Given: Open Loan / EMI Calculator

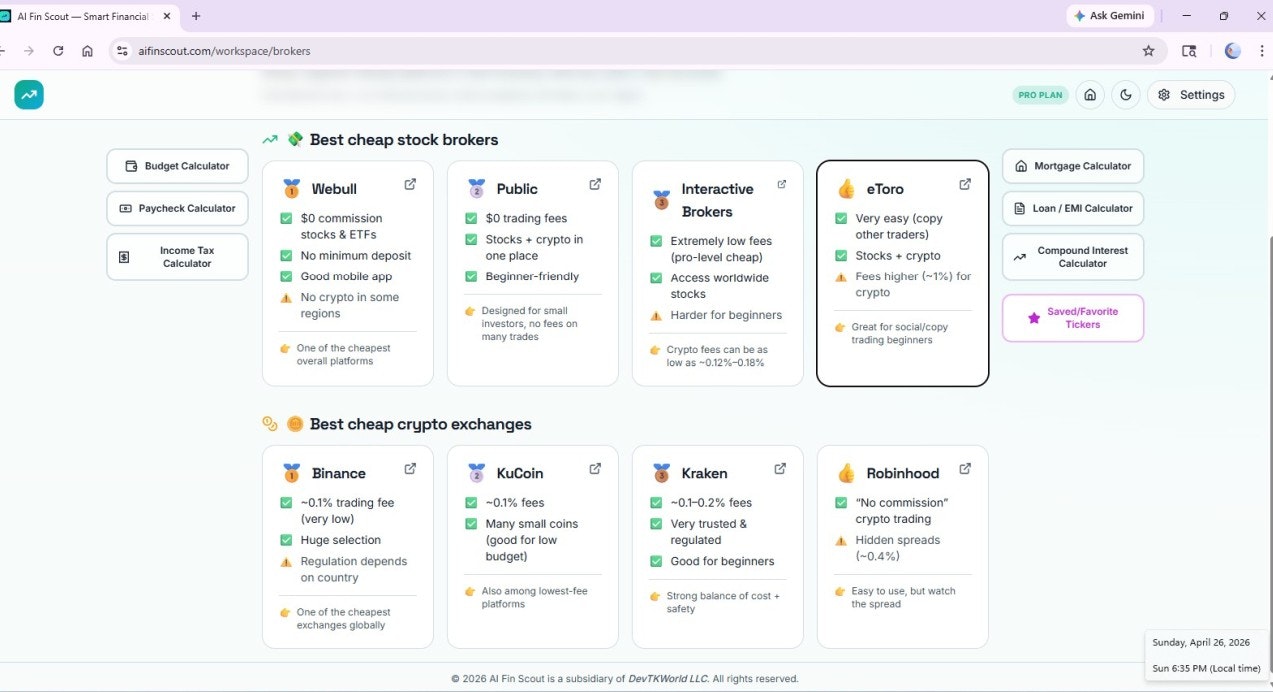Looking at the screenshot, I should pos(1073,208).
